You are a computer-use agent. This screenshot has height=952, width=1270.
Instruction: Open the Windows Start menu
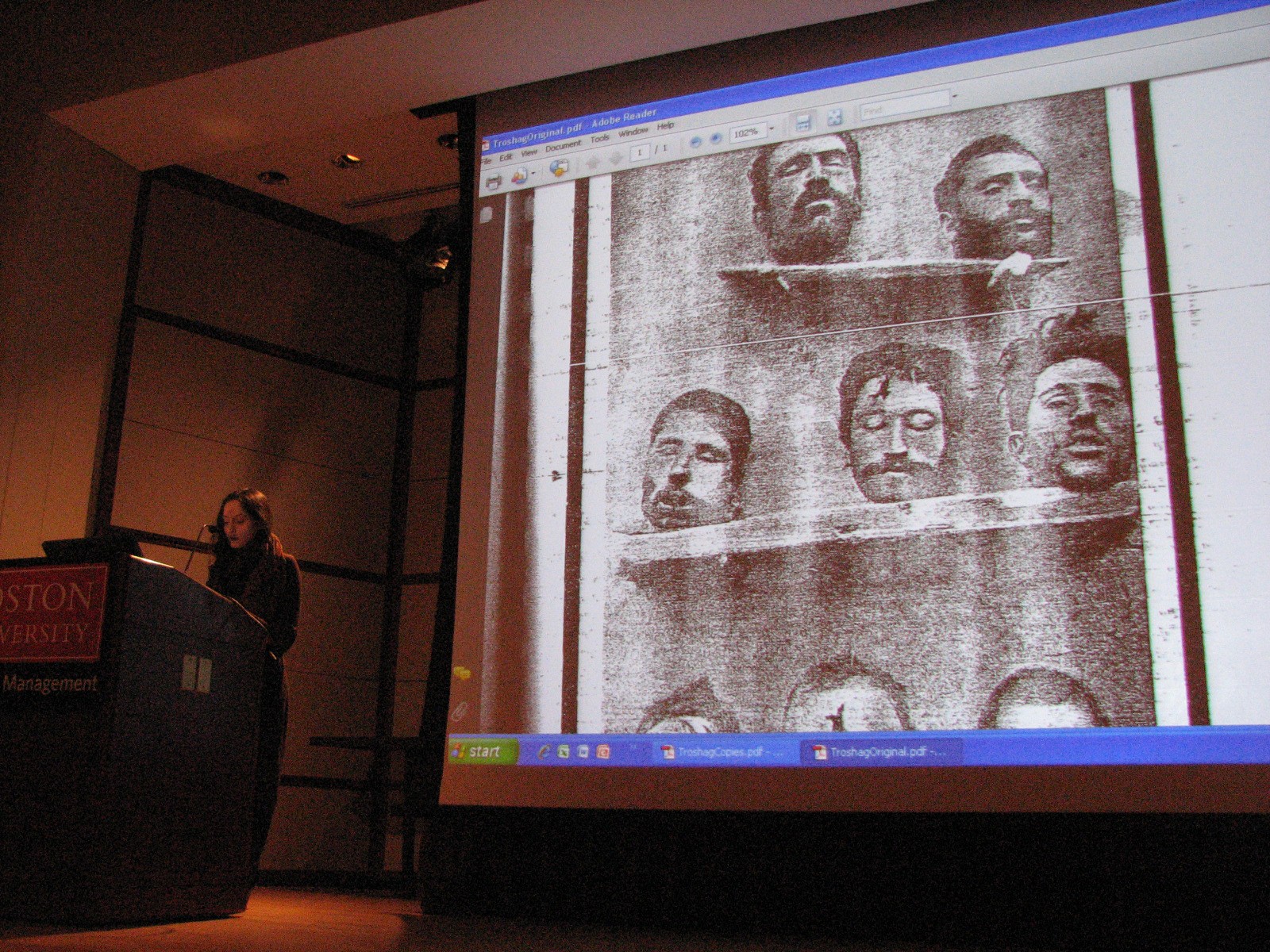[x=483, y=751]
